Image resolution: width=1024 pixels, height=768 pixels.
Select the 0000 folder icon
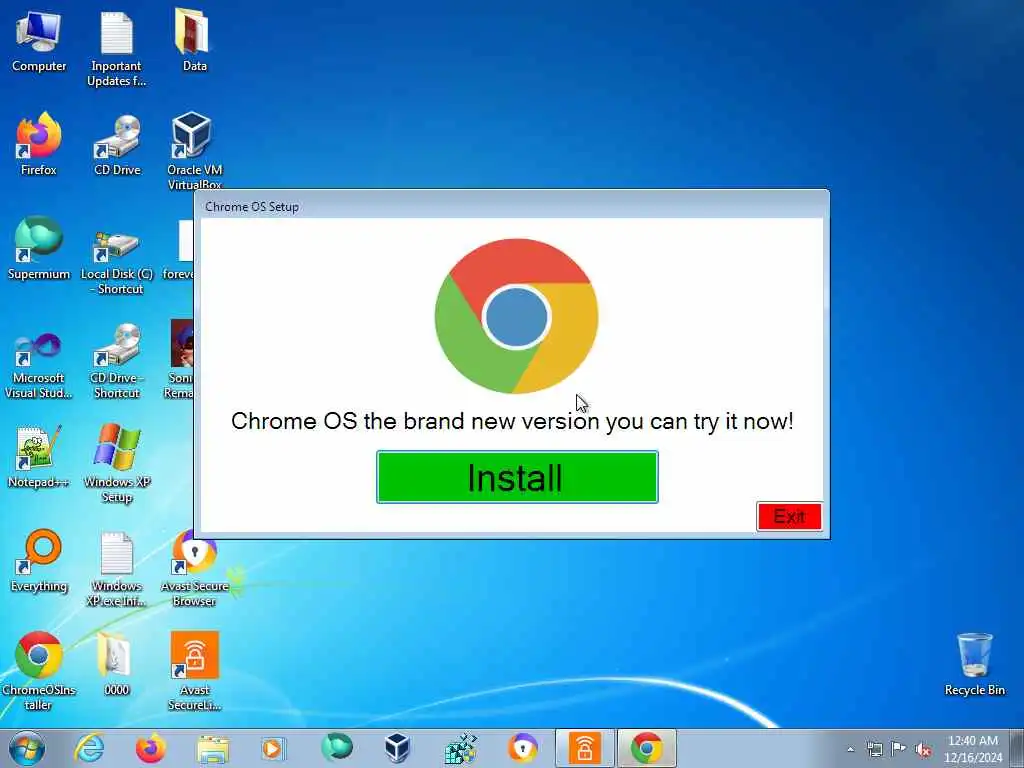tap(117, 664)
